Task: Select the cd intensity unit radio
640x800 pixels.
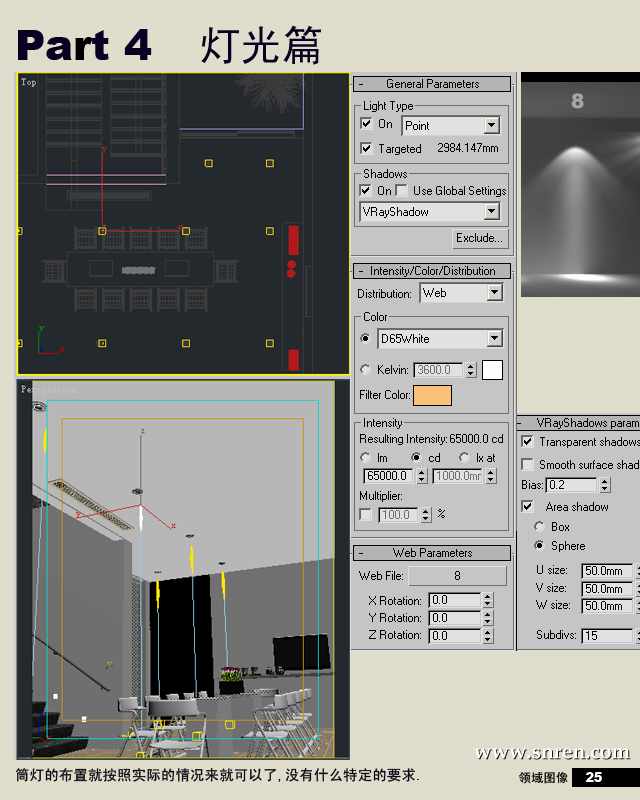Action: (416, 457)
